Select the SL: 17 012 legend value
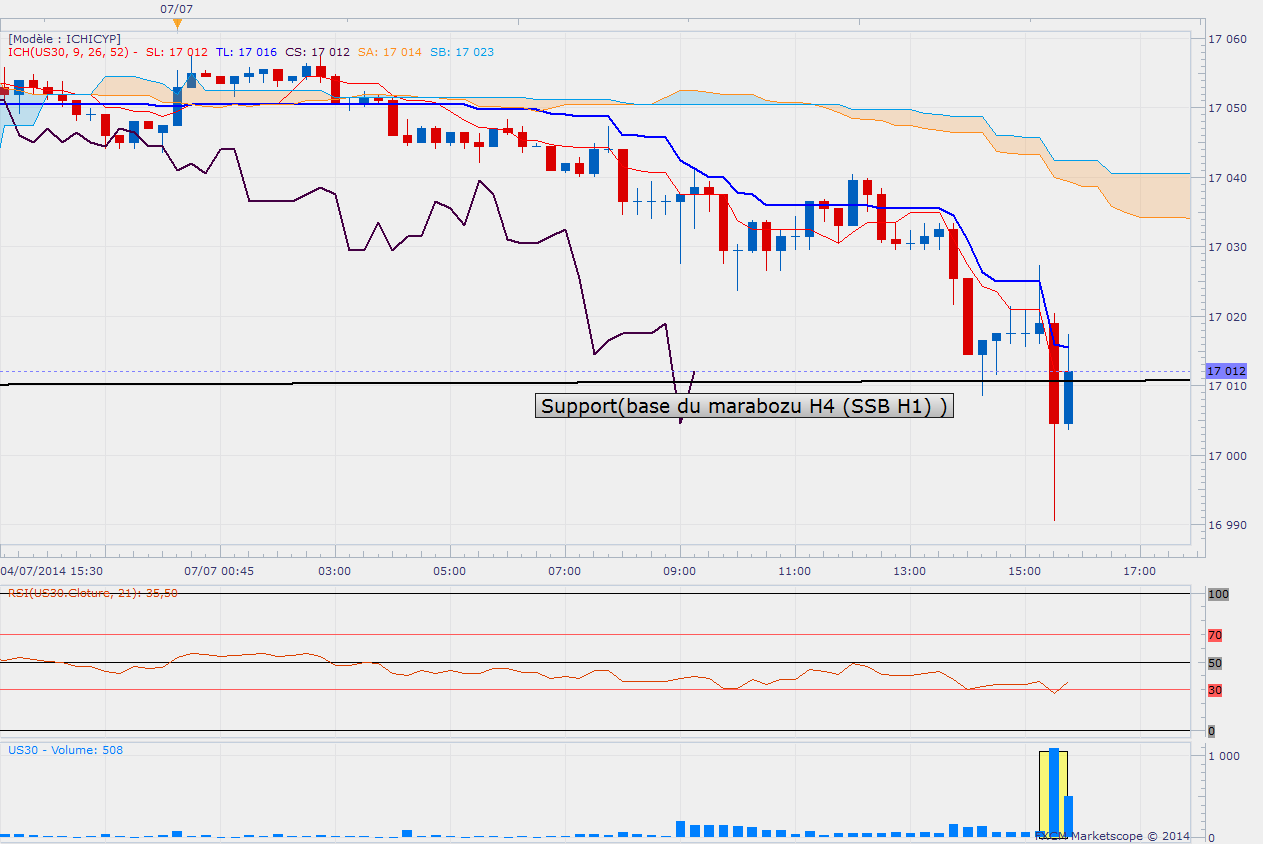 [x=177, y=52]
